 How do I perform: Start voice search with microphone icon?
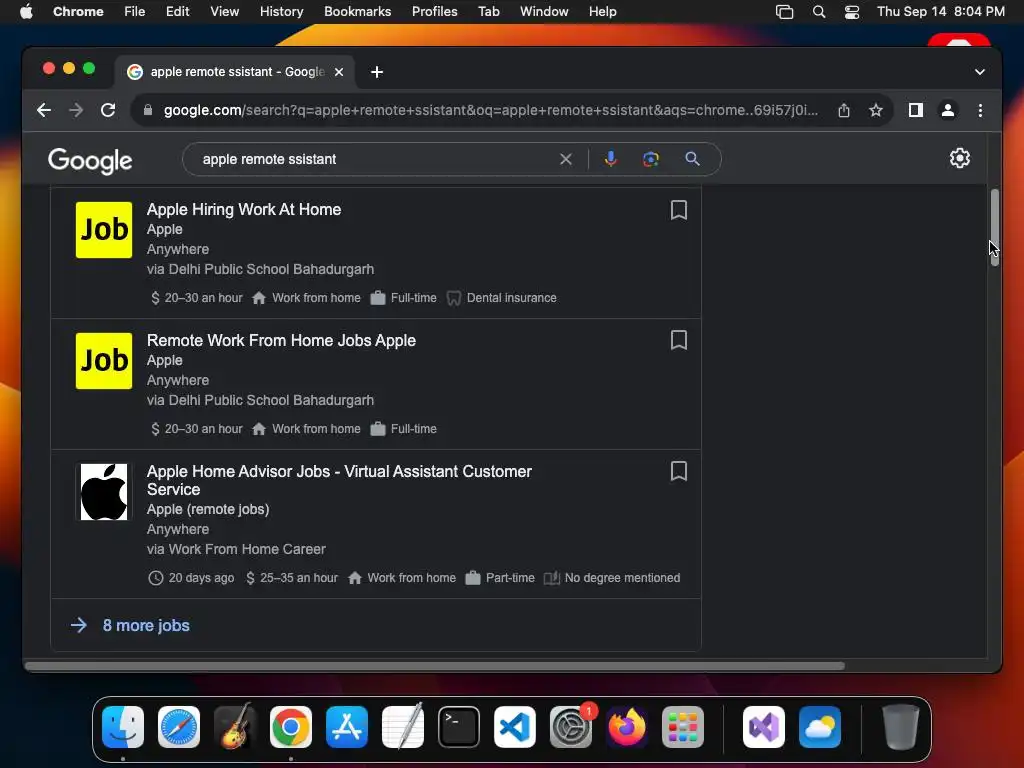click(x=611, y=159)
